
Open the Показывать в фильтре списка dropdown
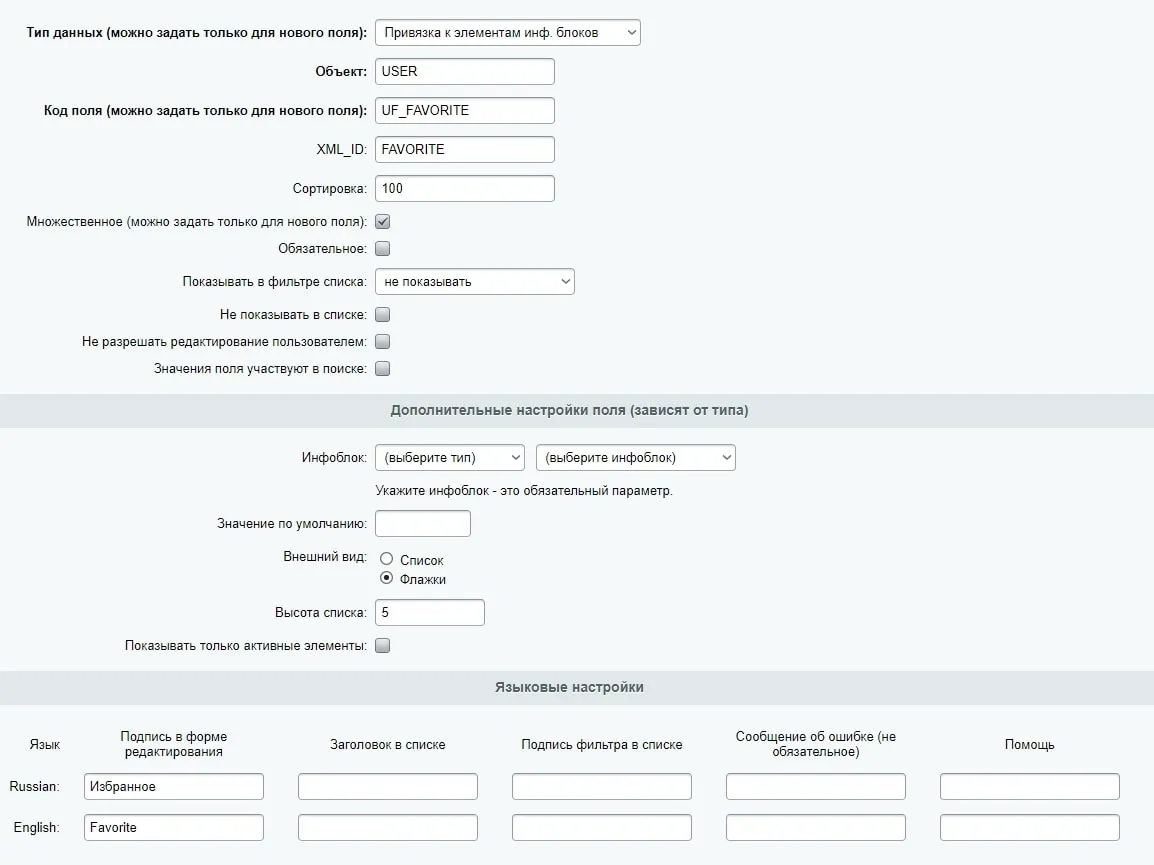(x=475, y=281)
